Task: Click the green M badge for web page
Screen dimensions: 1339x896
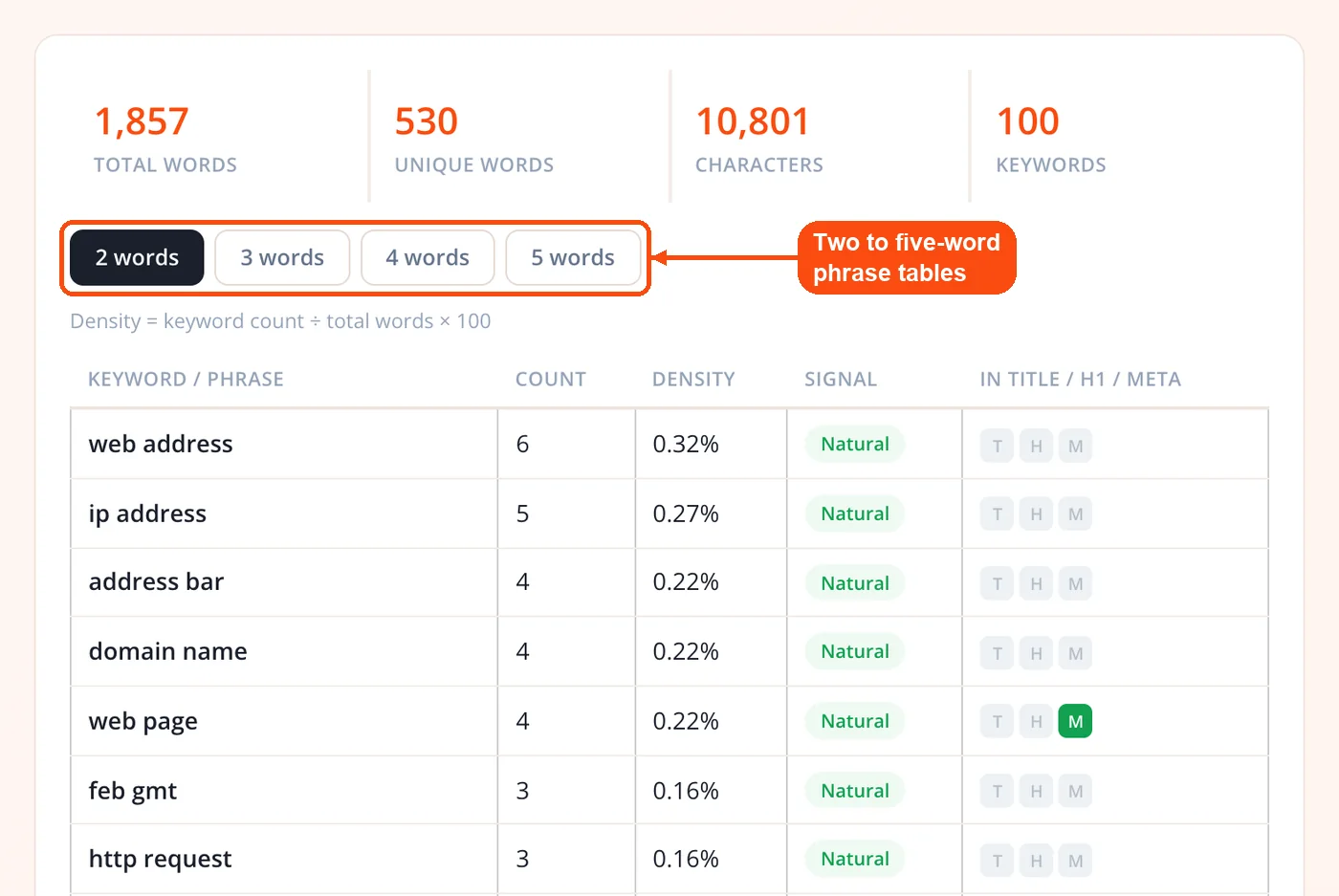Action: 1076,722
